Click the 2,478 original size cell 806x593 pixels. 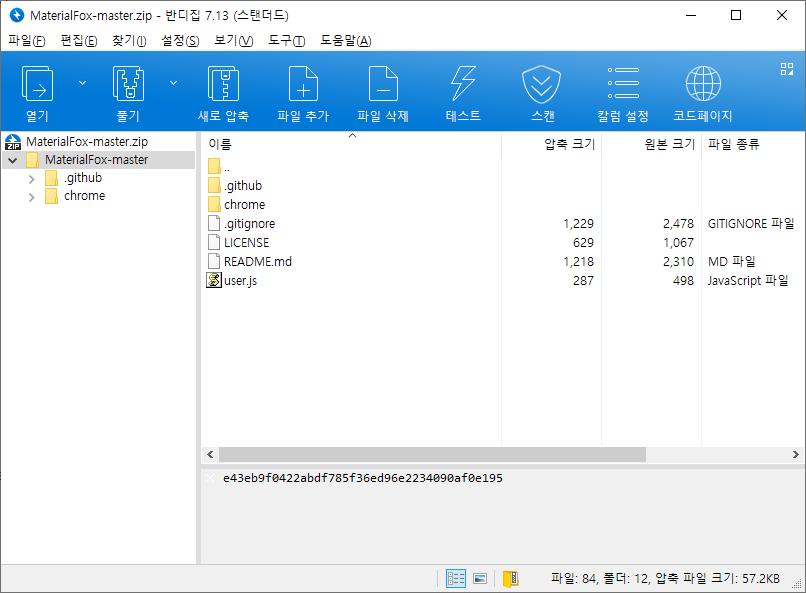(678, 224)
